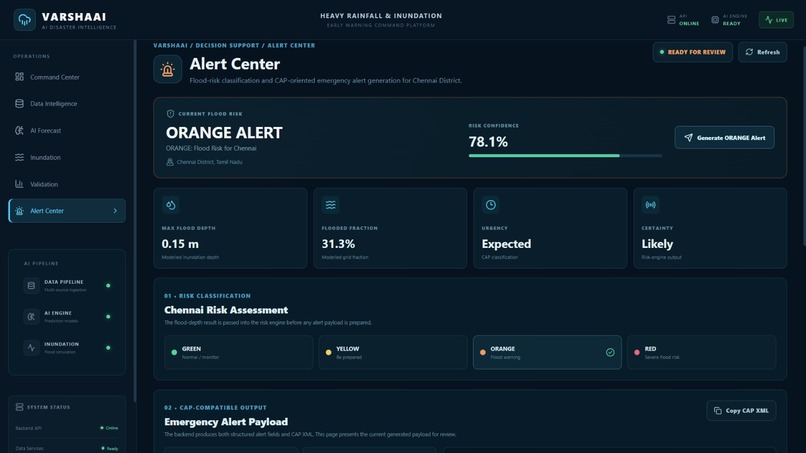806x453 pixels.
Task: Click the AI Forecast brain icon
Action: [x=19, y=131]
